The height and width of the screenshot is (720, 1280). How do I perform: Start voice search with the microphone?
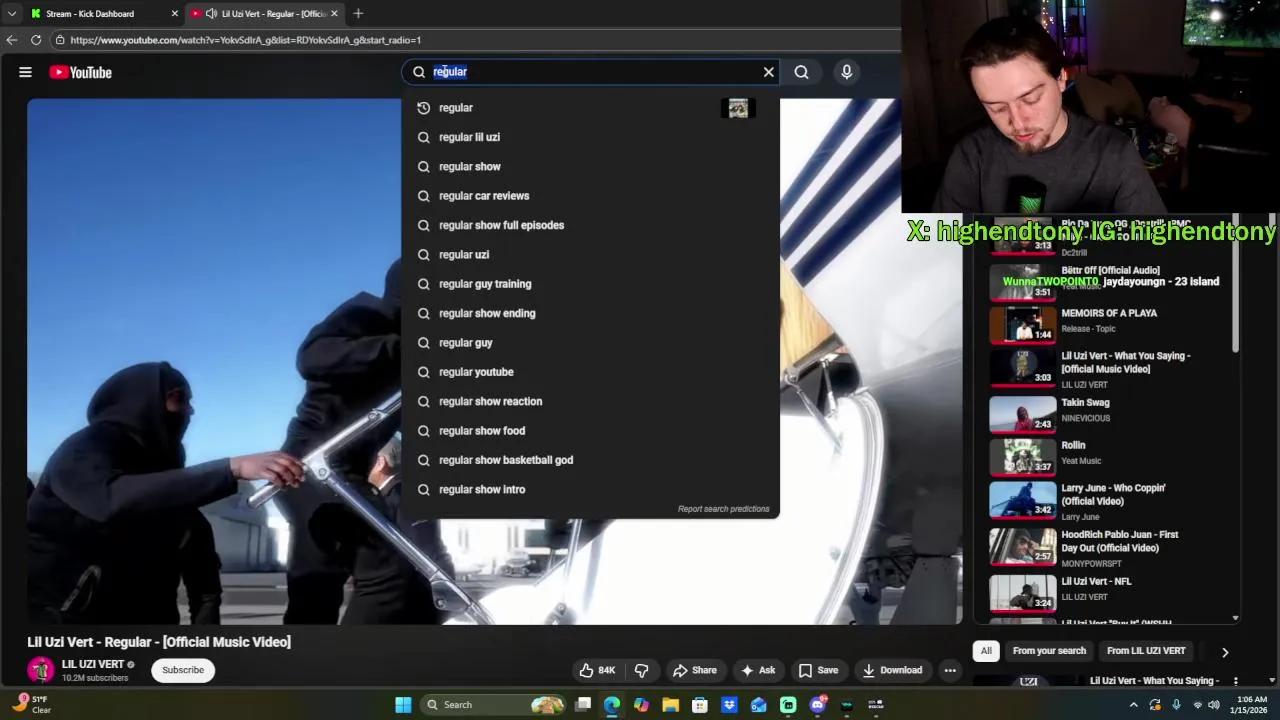(846, 72)
